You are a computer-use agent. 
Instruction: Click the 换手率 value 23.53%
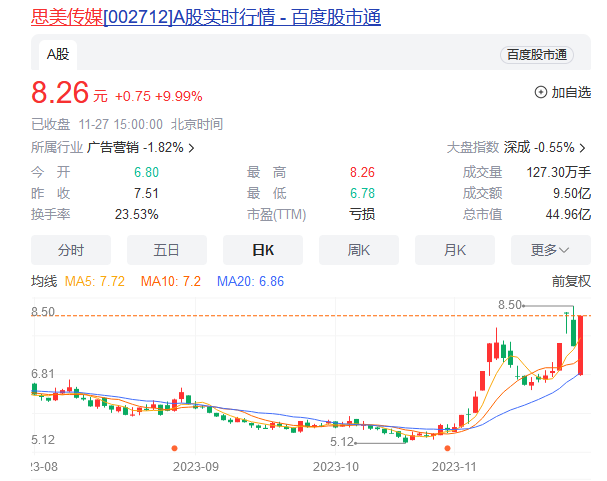(x=137, y=214)
